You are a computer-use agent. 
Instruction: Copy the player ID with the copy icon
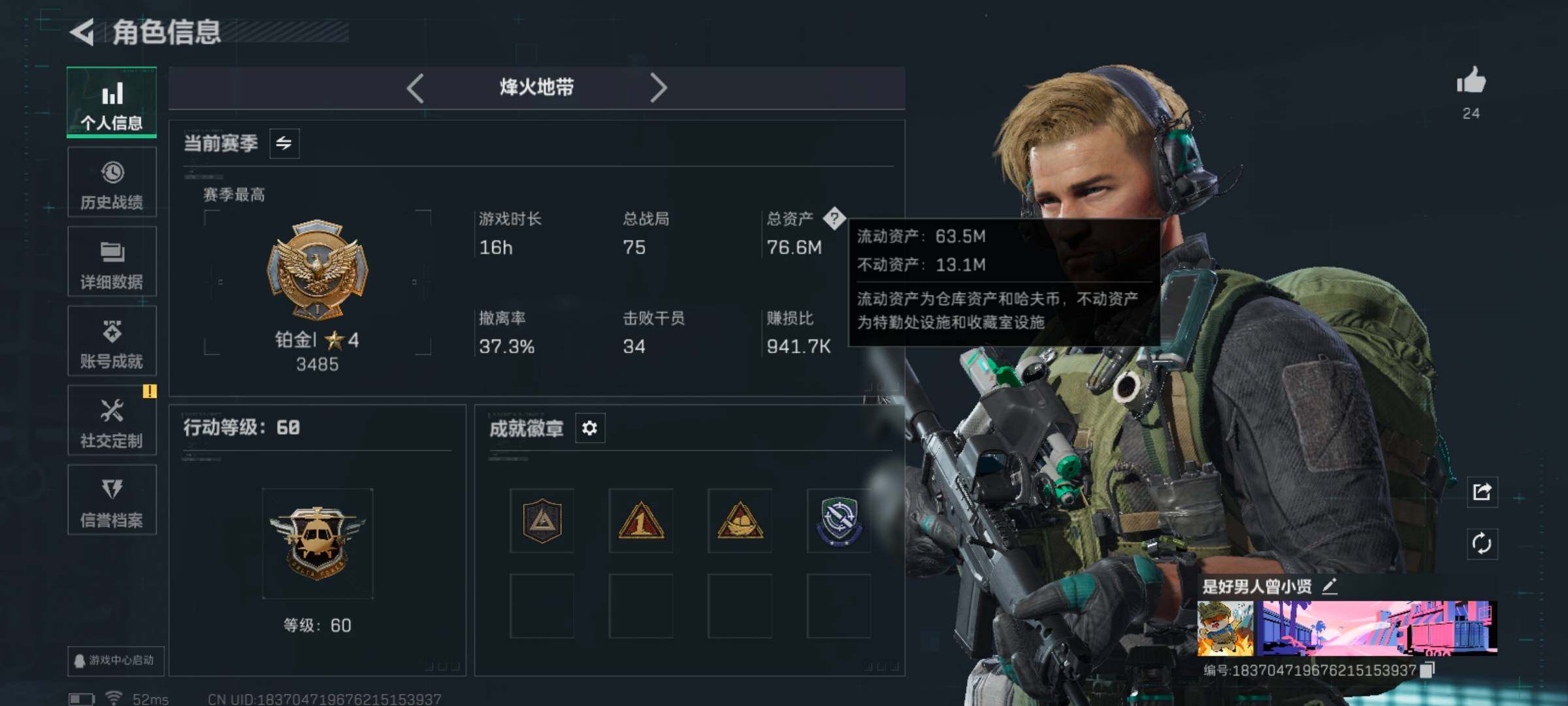(x=1428, y=669)
